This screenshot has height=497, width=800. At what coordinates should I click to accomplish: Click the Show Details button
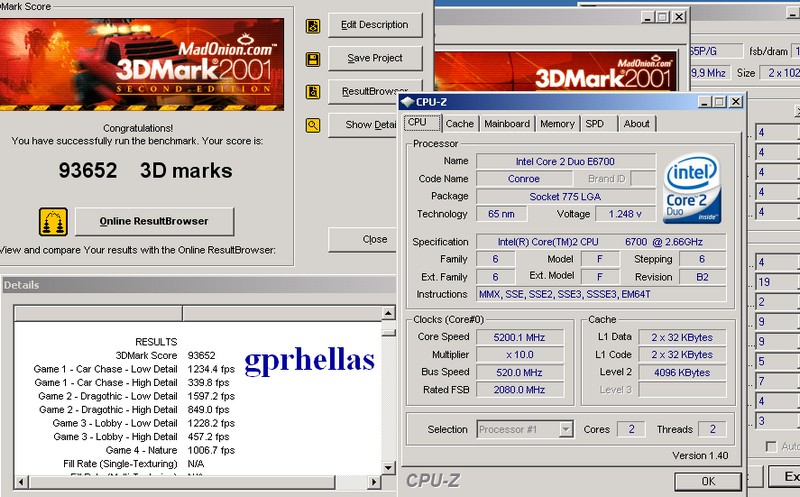pos(363,125)
